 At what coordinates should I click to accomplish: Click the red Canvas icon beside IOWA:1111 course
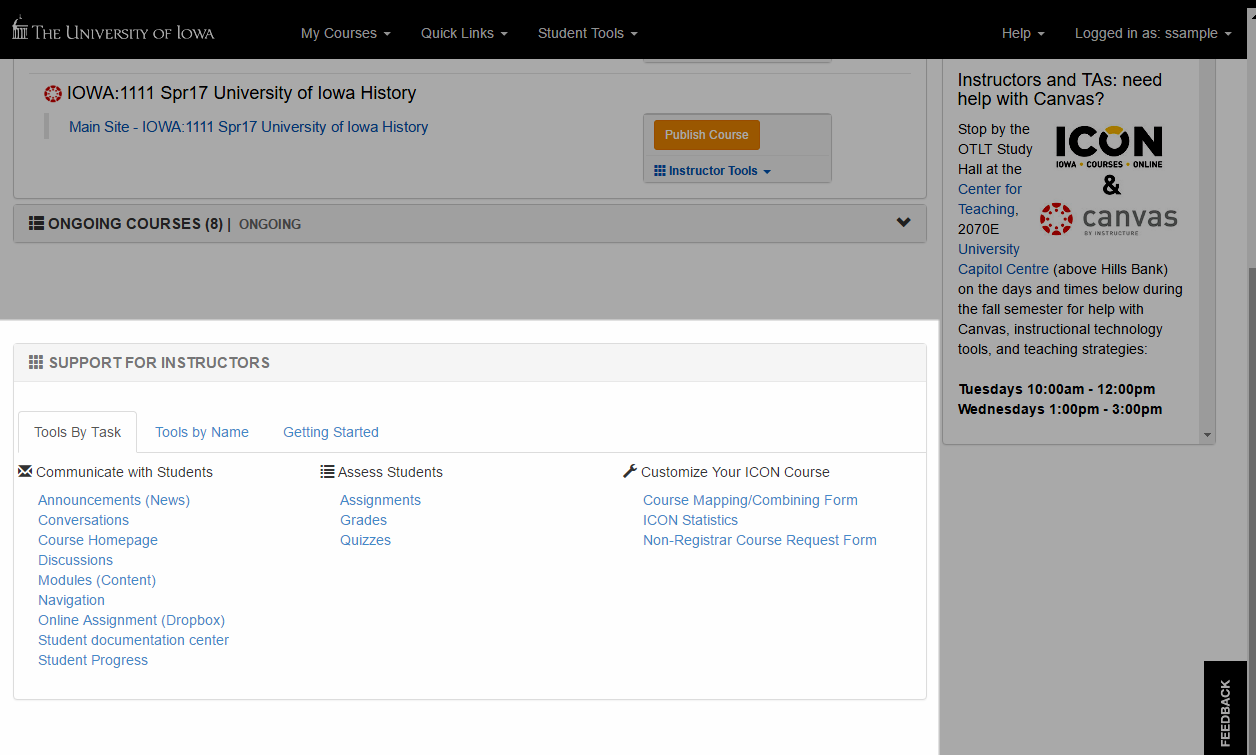click(53, 94)
